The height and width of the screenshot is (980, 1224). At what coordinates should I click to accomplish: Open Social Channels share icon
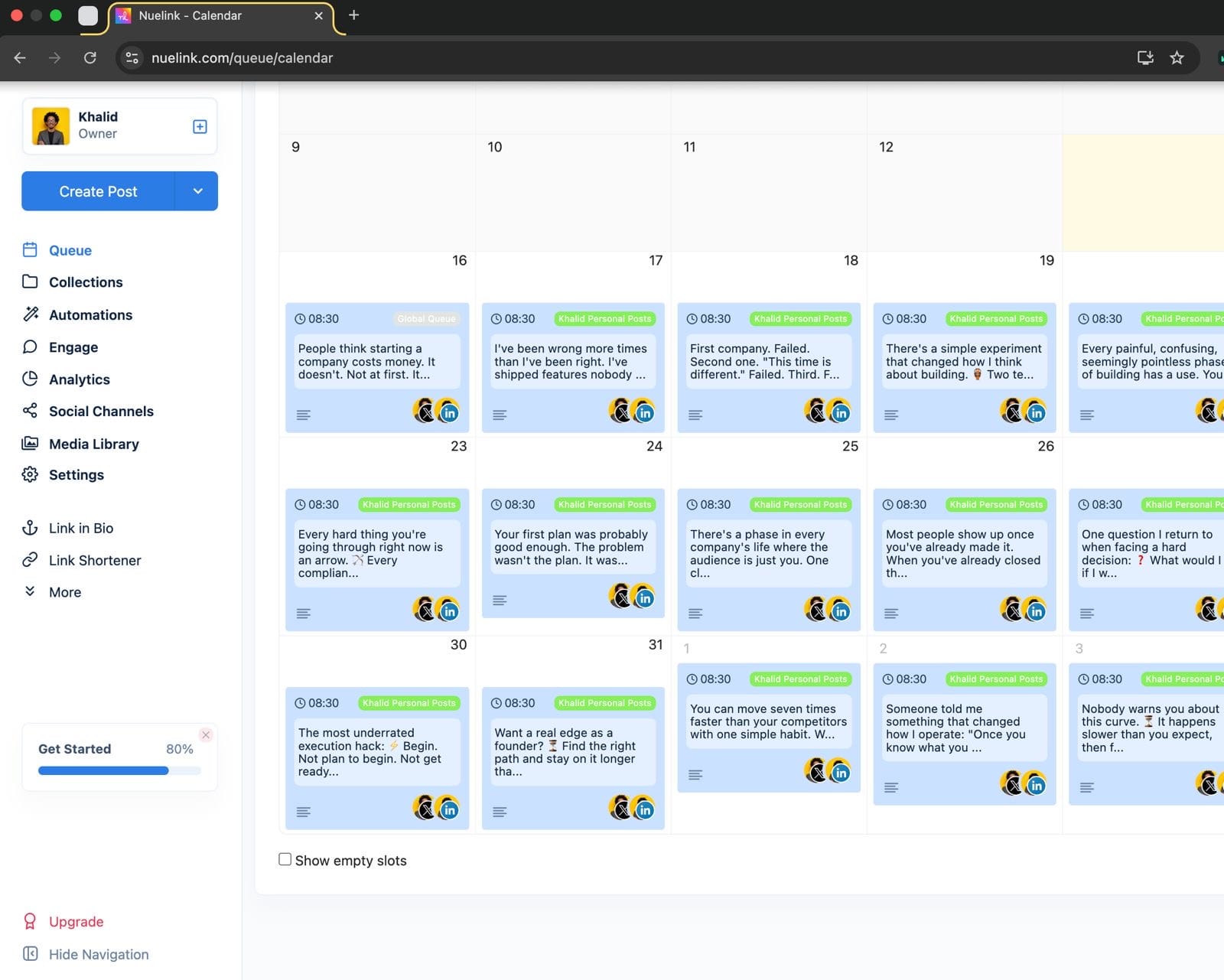click(30, 411)
